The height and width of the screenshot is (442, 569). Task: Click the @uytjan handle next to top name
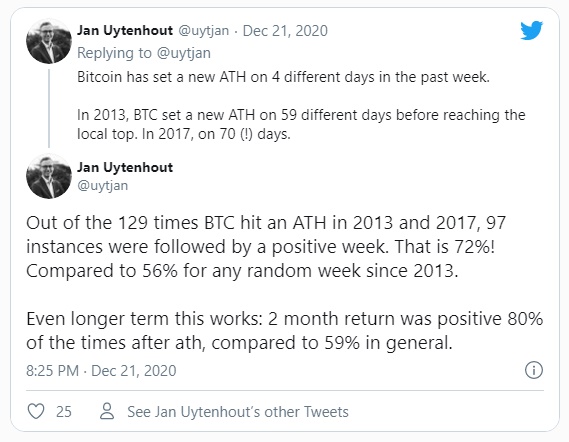tap(203, 31)
